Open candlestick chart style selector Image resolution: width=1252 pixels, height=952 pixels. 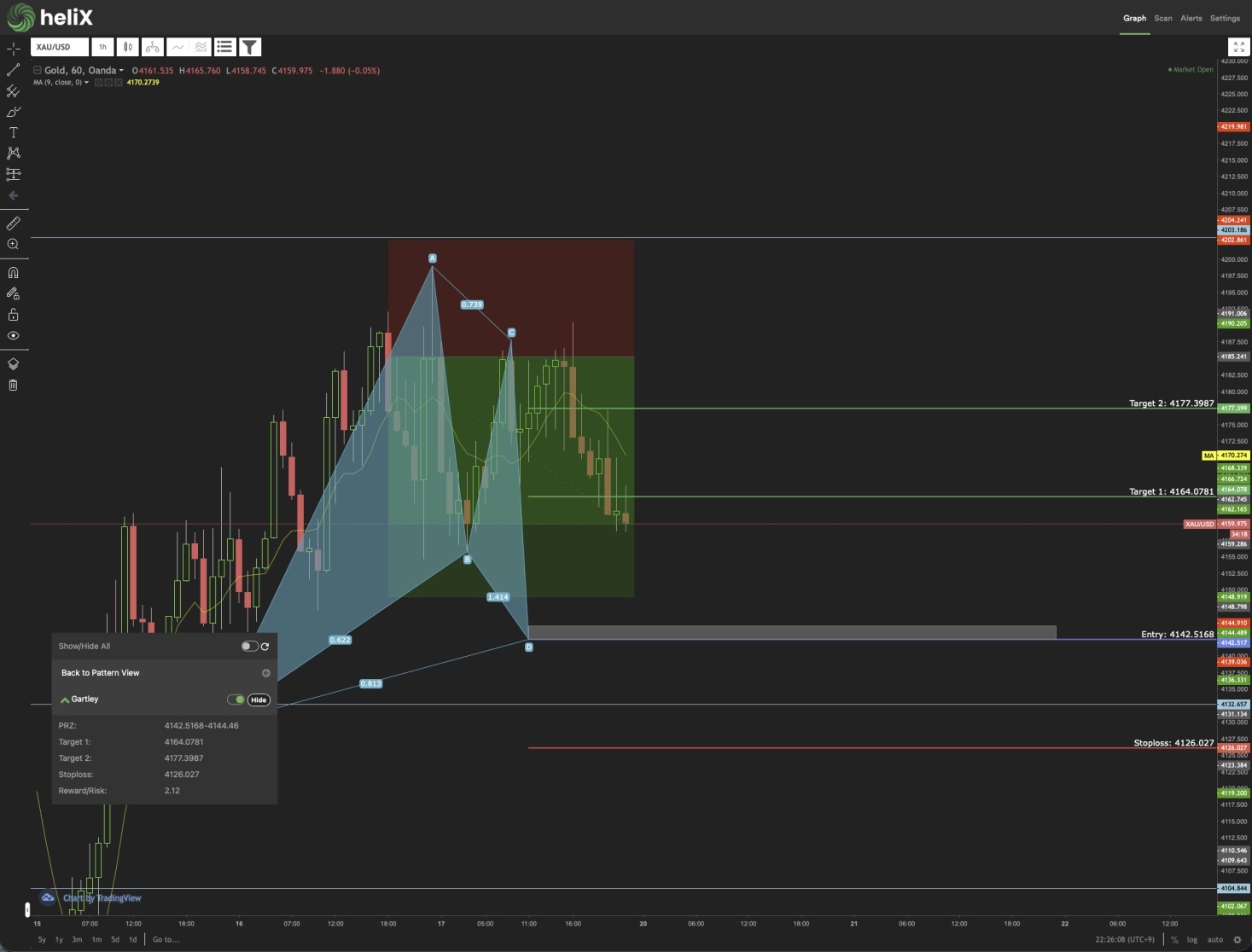(127, 47)
